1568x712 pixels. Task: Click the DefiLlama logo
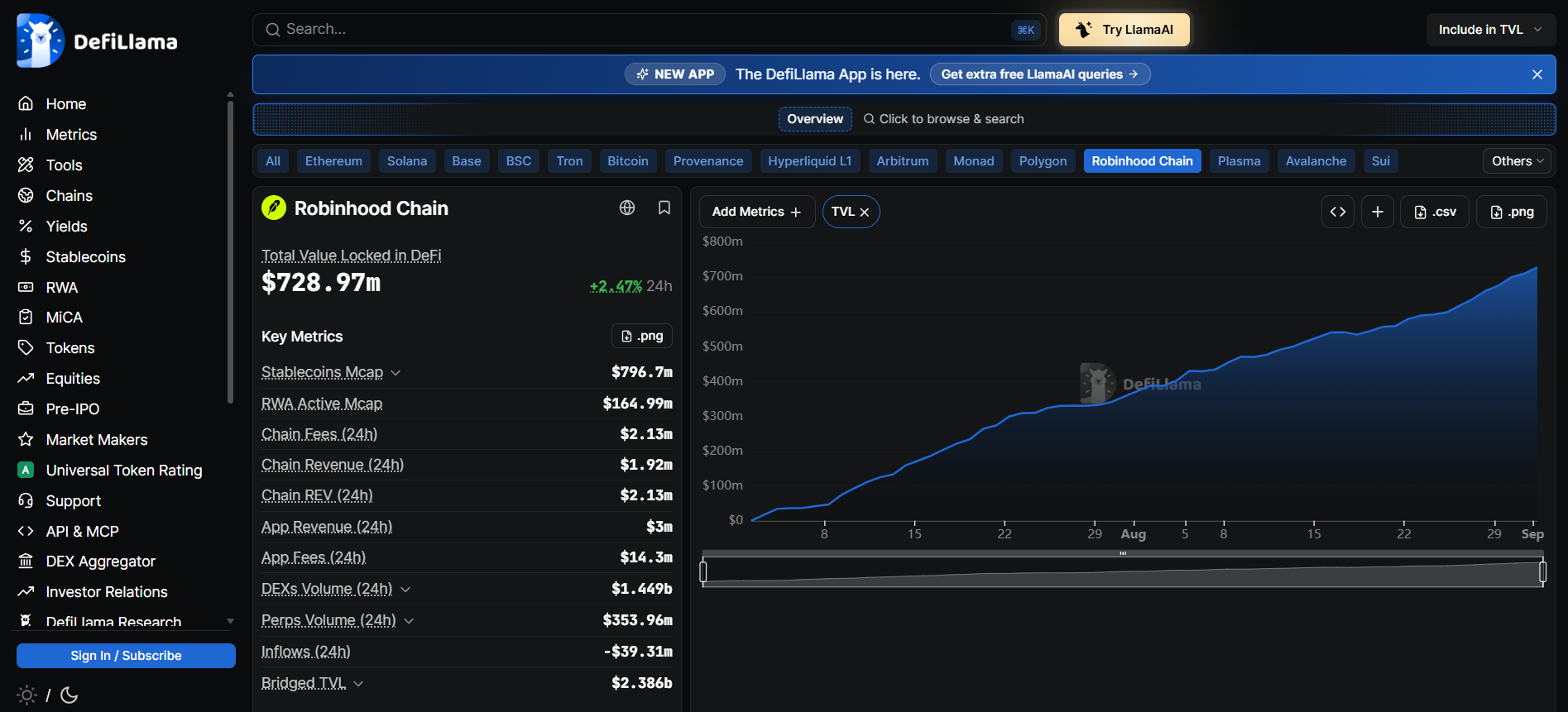97,41
